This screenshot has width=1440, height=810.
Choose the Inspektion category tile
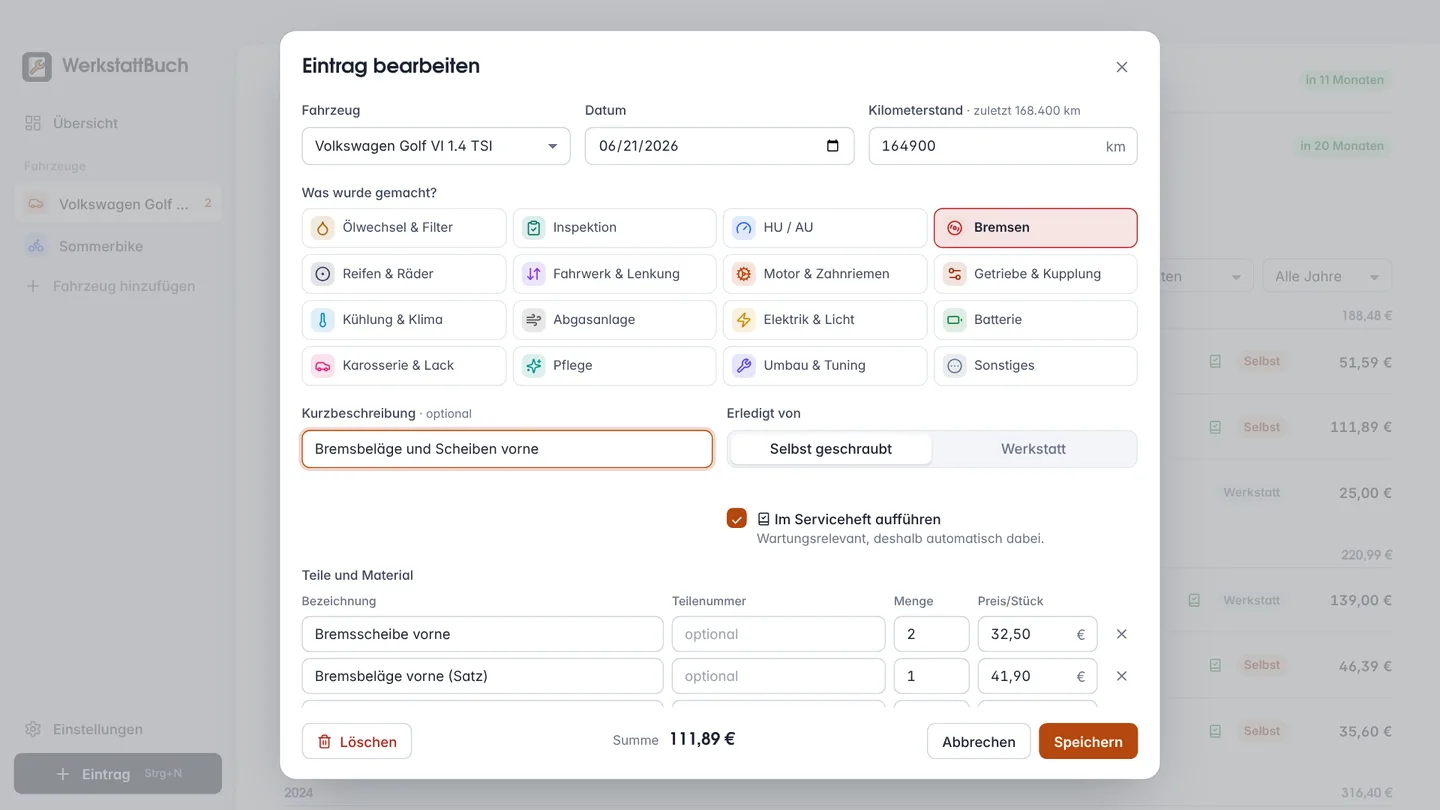click(614, 228)
